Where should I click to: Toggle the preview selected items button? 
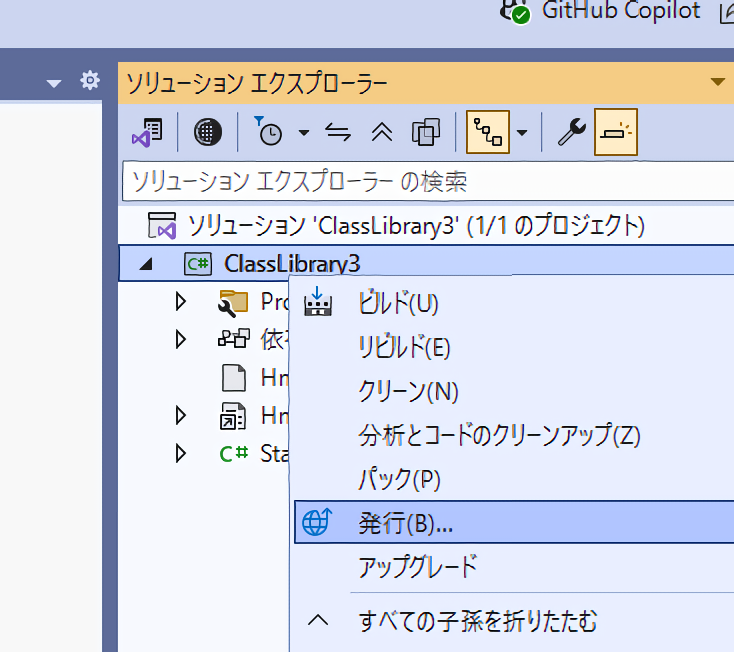616,132
